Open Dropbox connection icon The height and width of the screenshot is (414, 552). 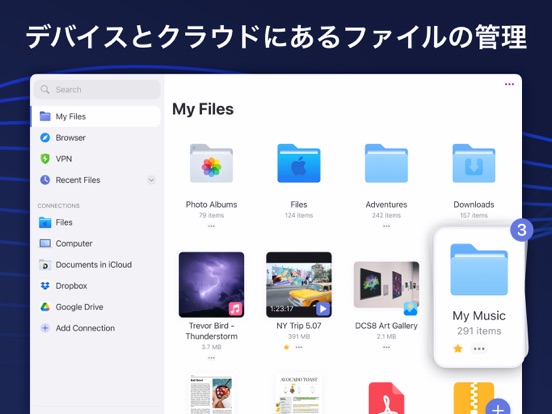coord(45,286)
